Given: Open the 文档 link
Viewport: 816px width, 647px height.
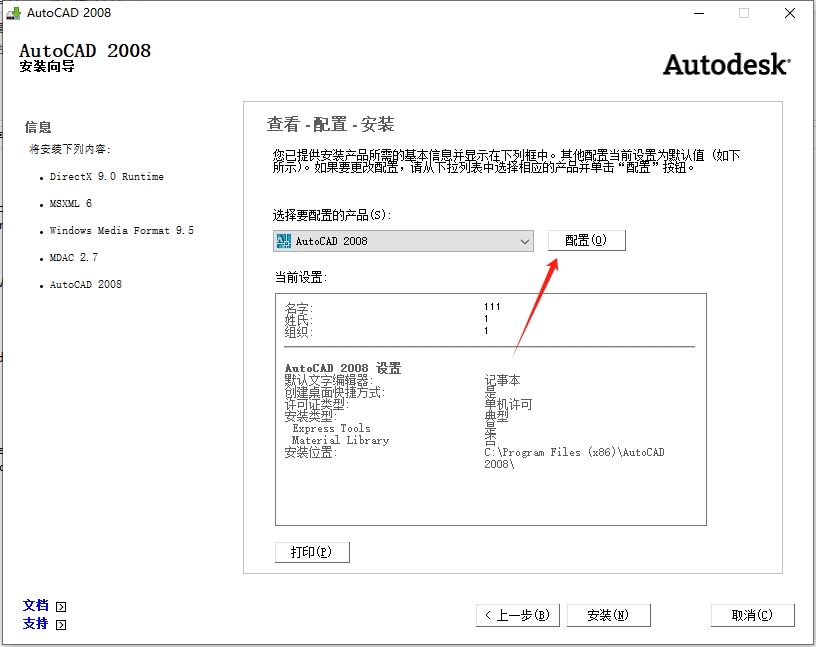Looking at the screenshot, I should pyautogui.click(x=34, y=604).
